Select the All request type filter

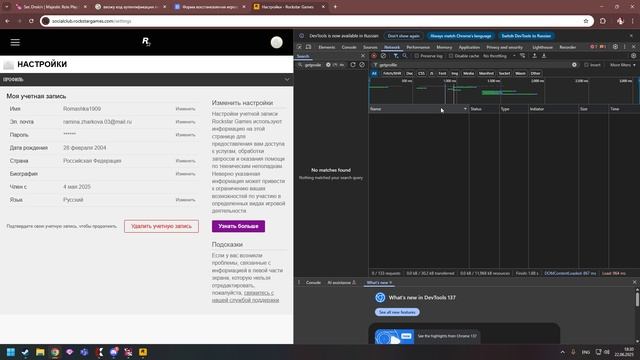(x=374, y=73)
